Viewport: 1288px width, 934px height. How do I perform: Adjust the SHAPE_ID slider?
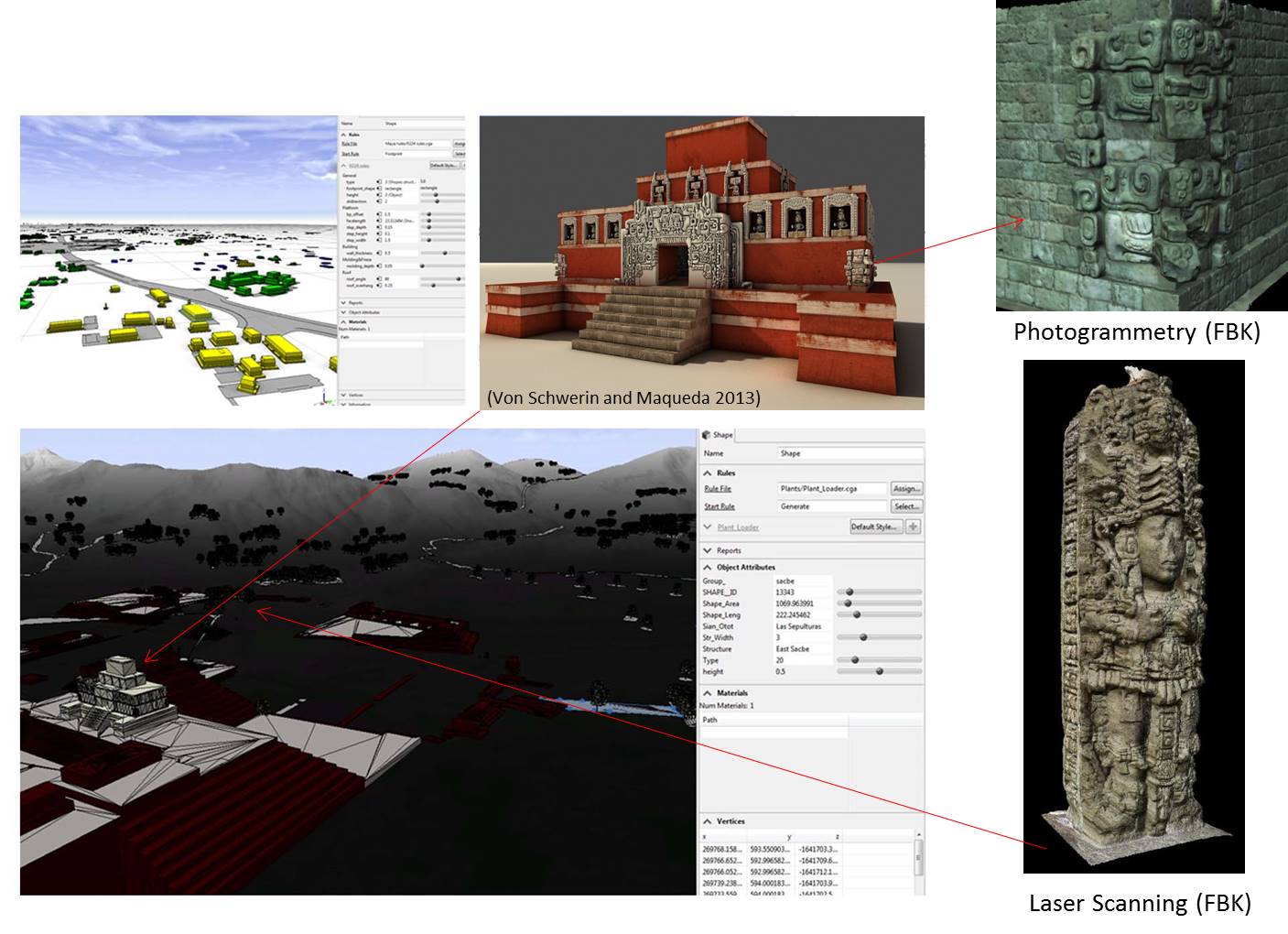click(879, 592)
